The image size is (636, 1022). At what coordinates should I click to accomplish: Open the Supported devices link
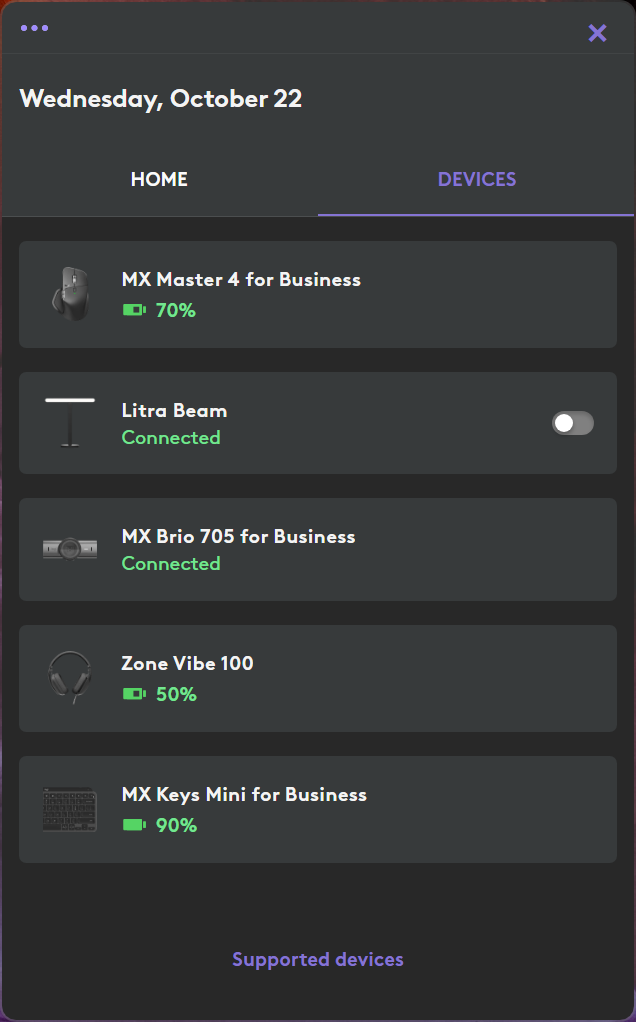[318, 959]
